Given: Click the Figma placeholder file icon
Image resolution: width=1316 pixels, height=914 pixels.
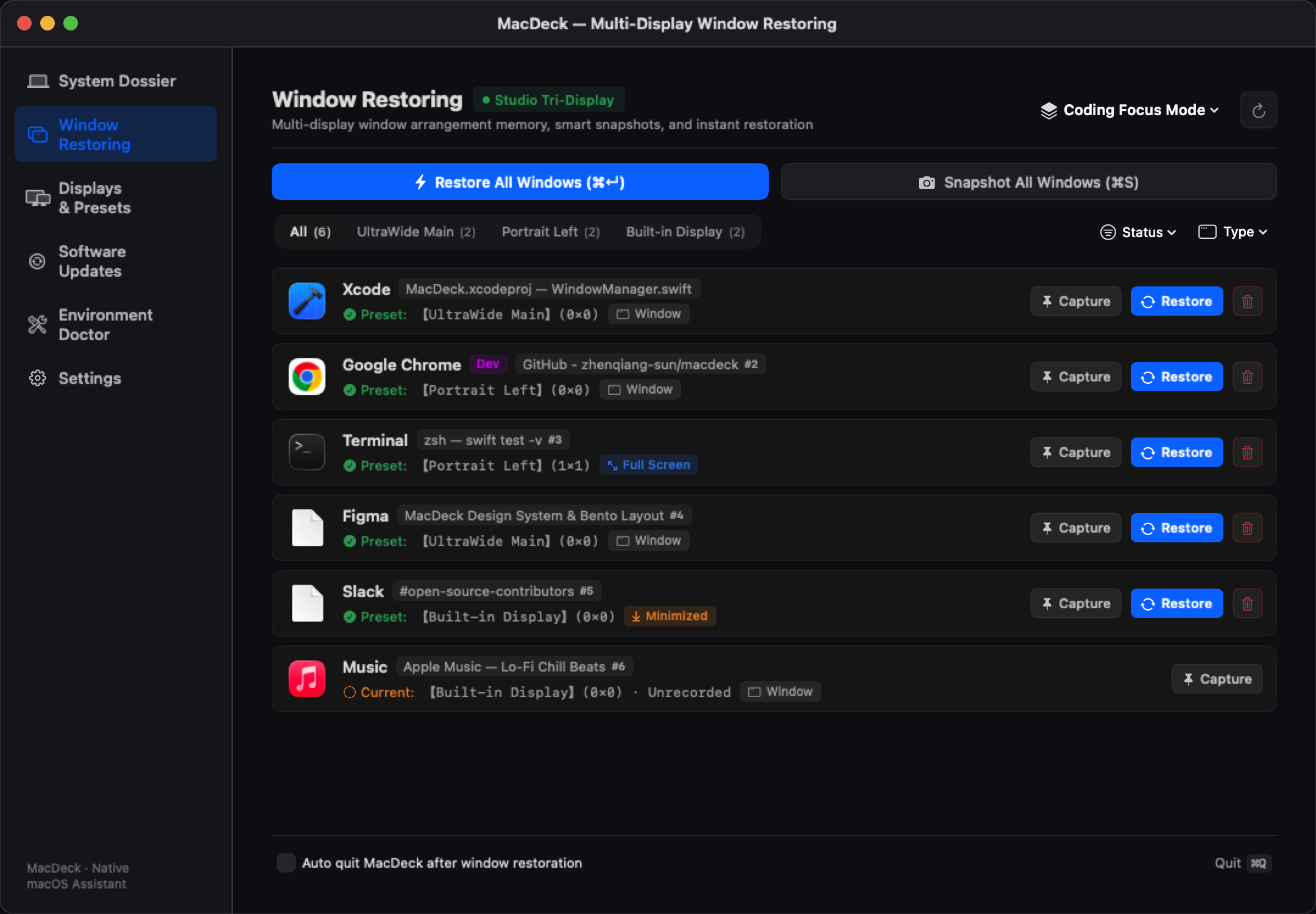Looking at the screenshot, I should point(307,528).
